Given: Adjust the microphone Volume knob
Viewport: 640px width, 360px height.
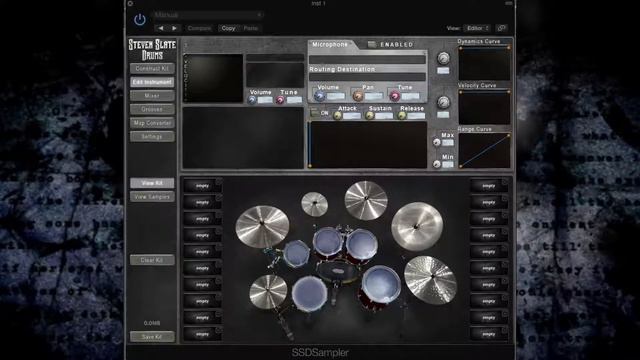Looking at the screenshot, I should coord(320,96).
